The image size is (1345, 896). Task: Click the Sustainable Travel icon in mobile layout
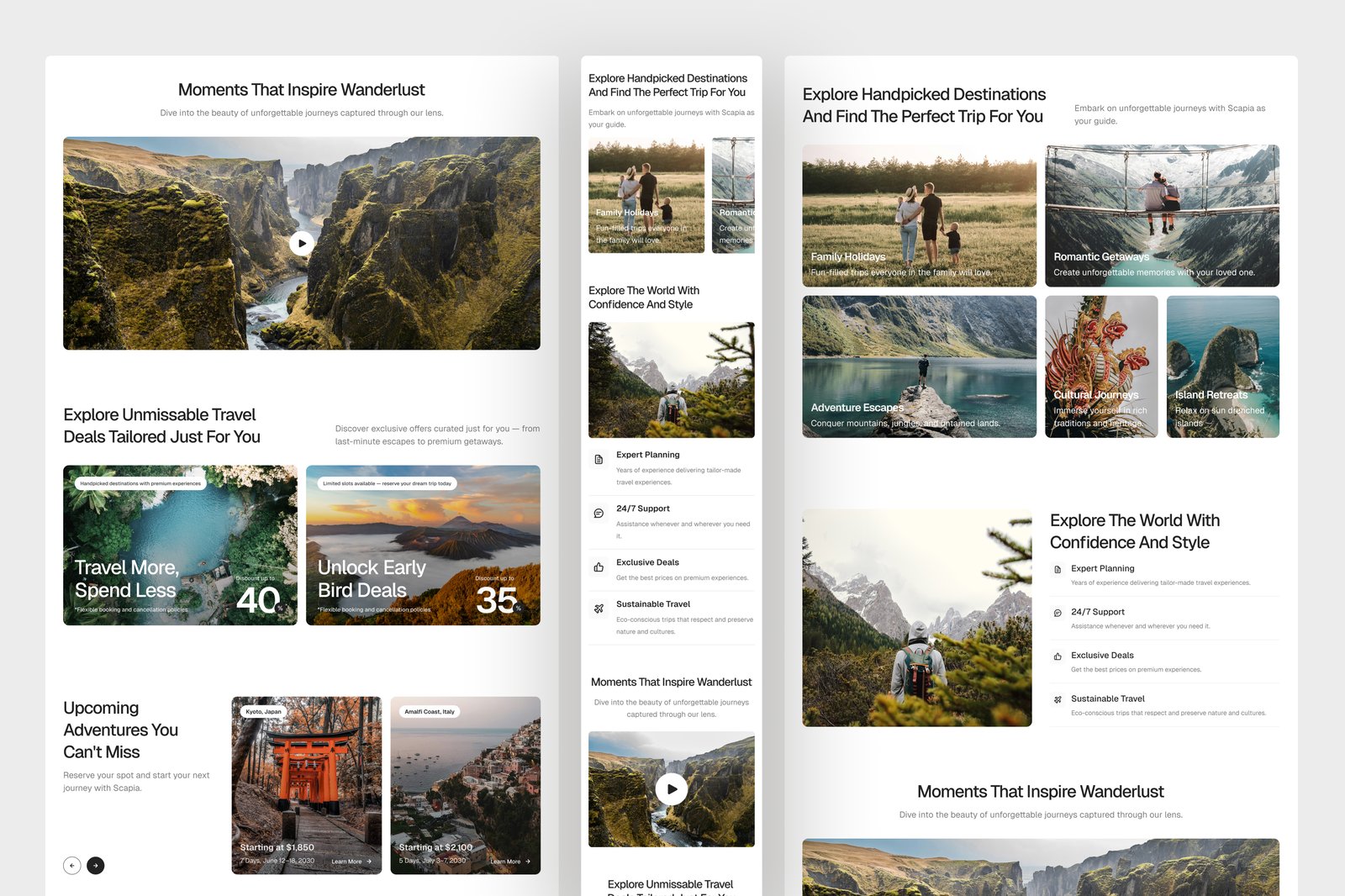click(599, 609)
